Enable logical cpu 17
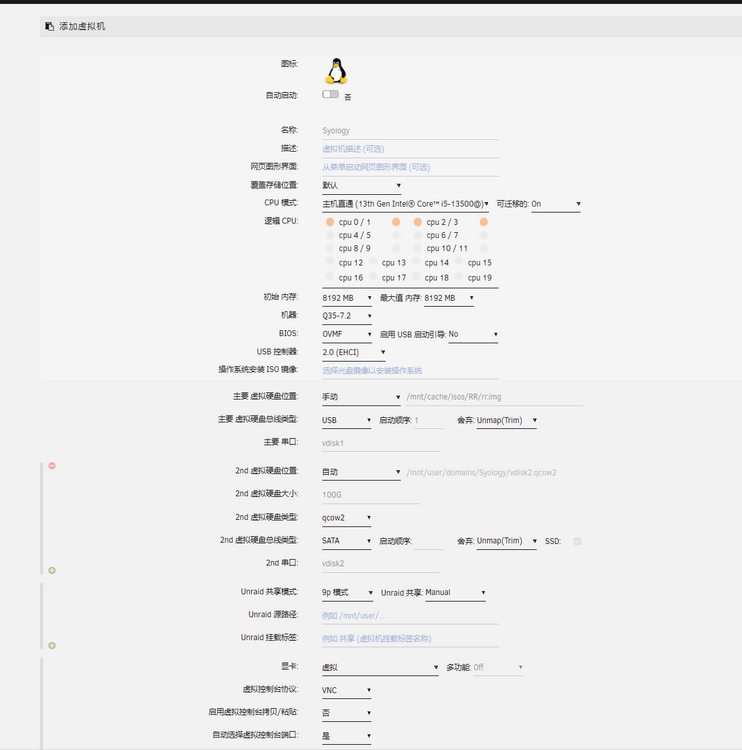 pos(373,276)
